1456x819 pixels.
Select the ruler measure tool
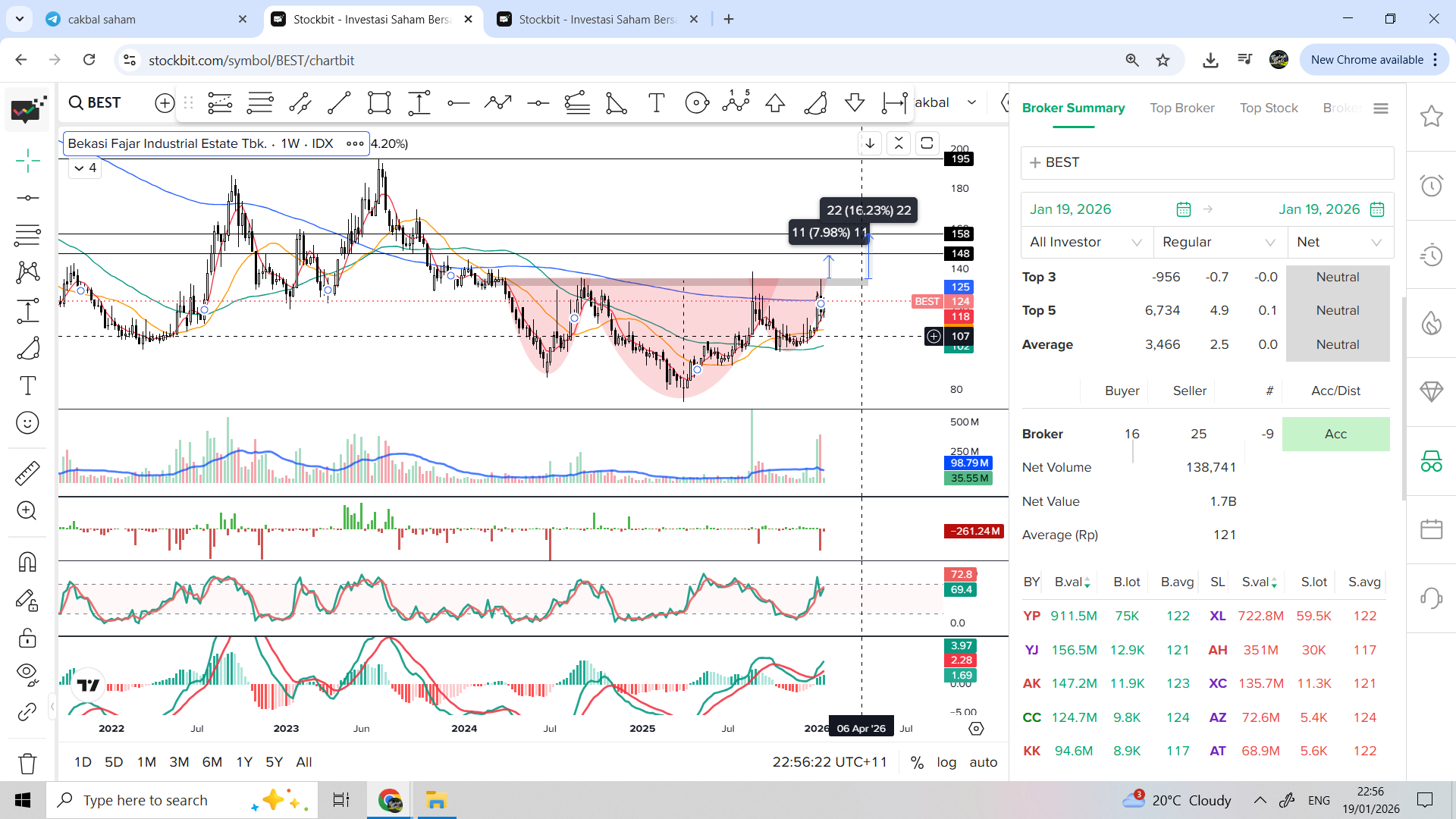click(27, 473)
